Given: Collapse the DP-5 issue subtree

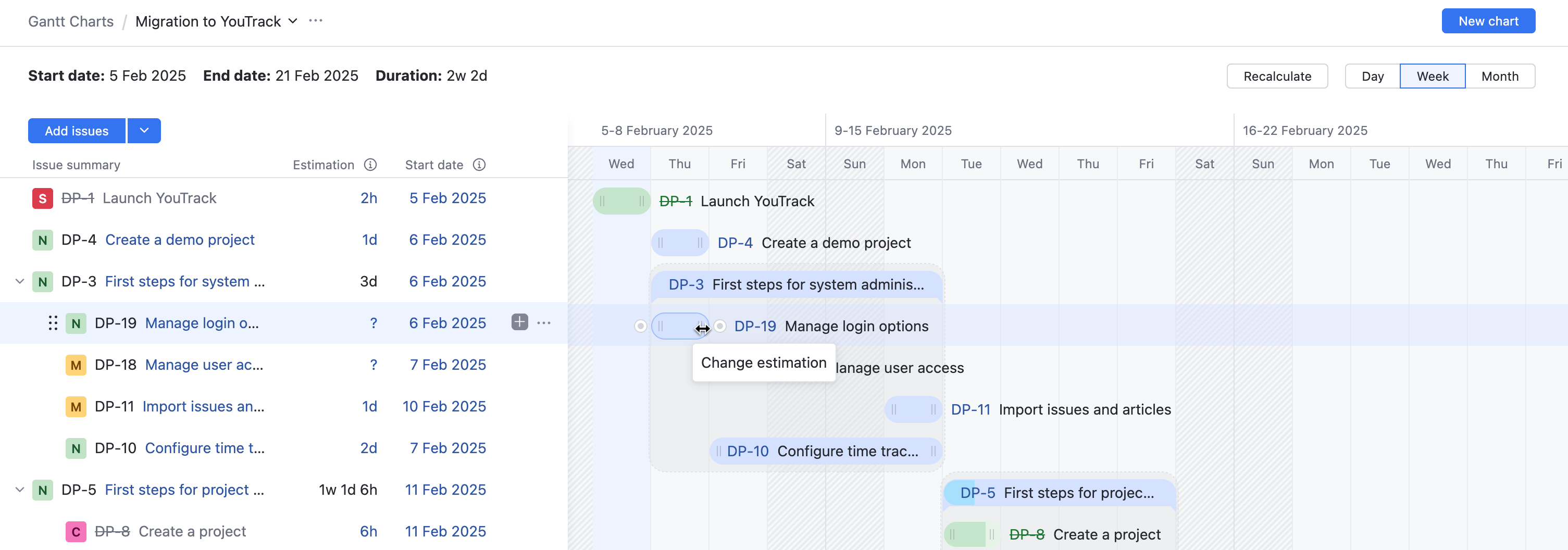Looking at the screenshot, I should point(19,490).
